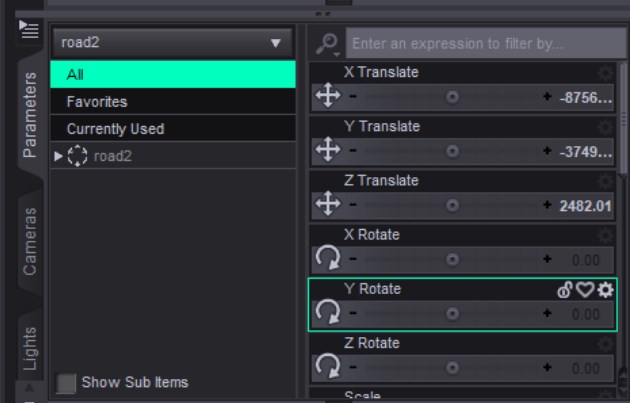
Task: Select the Favorites category
Action: click(173, 102)
